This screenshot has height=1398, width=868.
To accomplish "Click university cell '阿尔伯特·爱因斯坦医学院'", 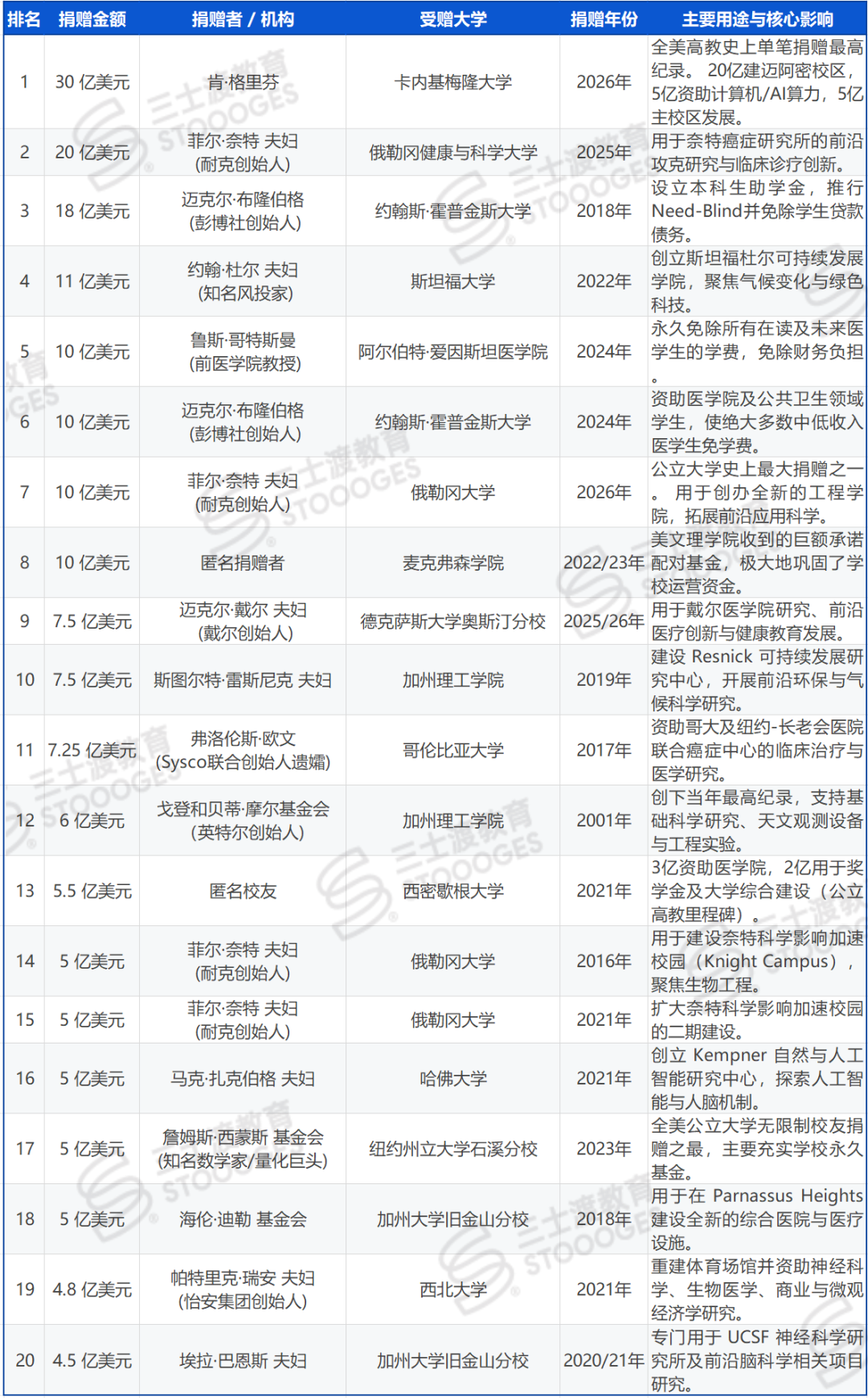I will (x=453, y=351).
